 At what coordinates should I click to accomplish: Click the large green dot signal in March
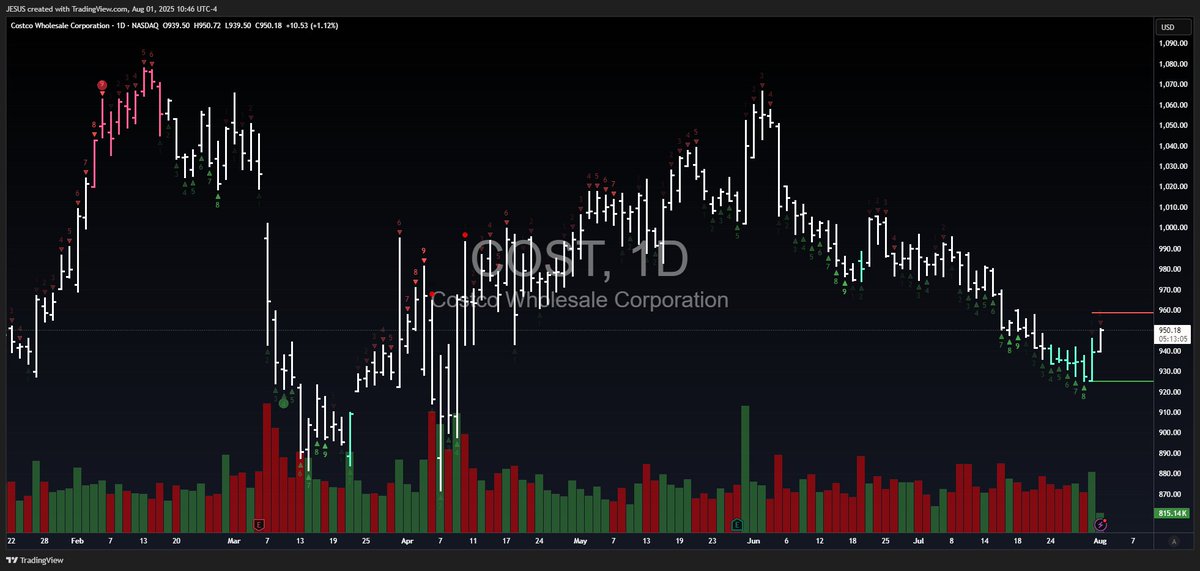[x=283, y=402]
